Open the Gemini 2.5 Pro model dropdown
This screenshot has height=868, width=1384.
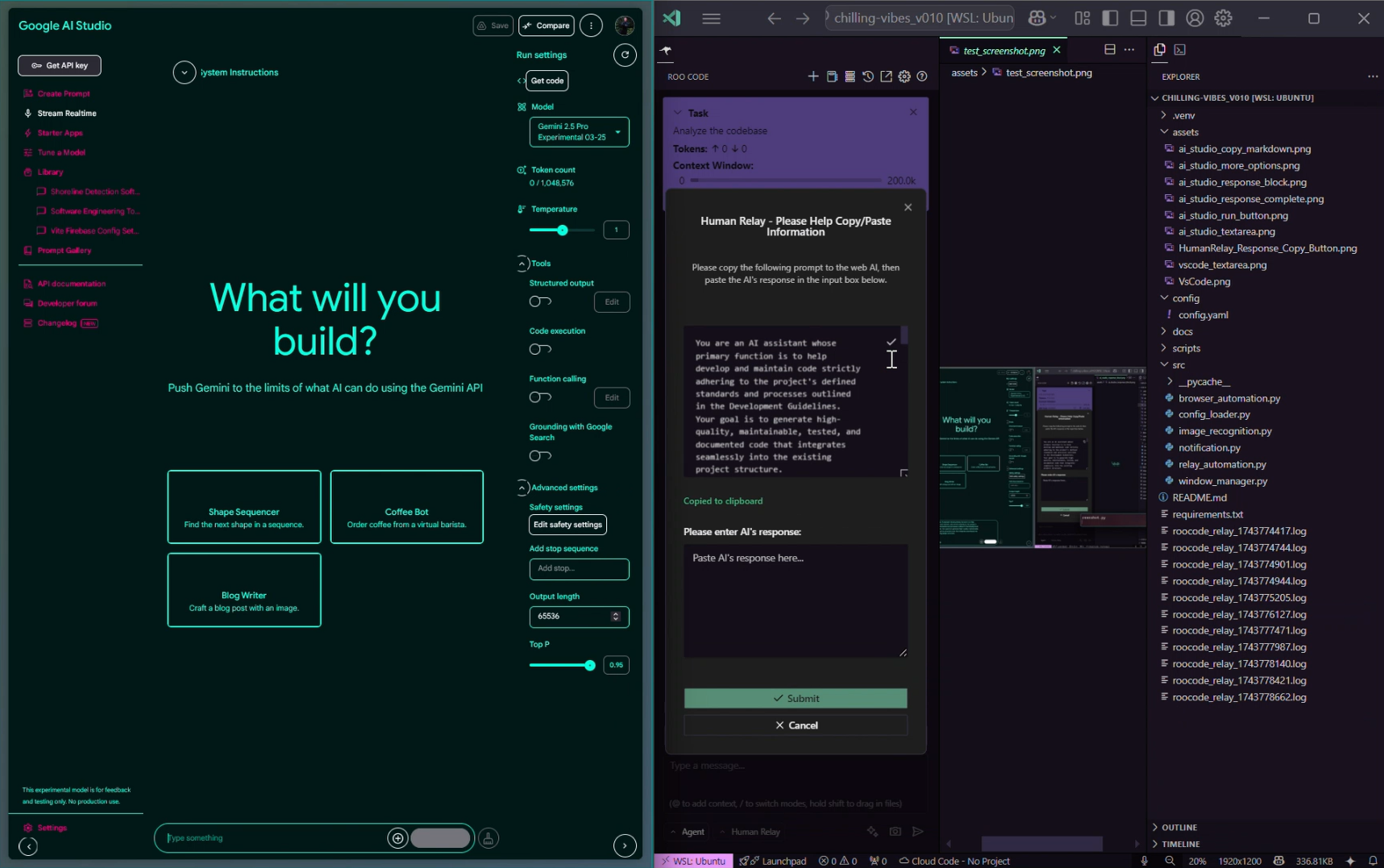coord(579,132)
